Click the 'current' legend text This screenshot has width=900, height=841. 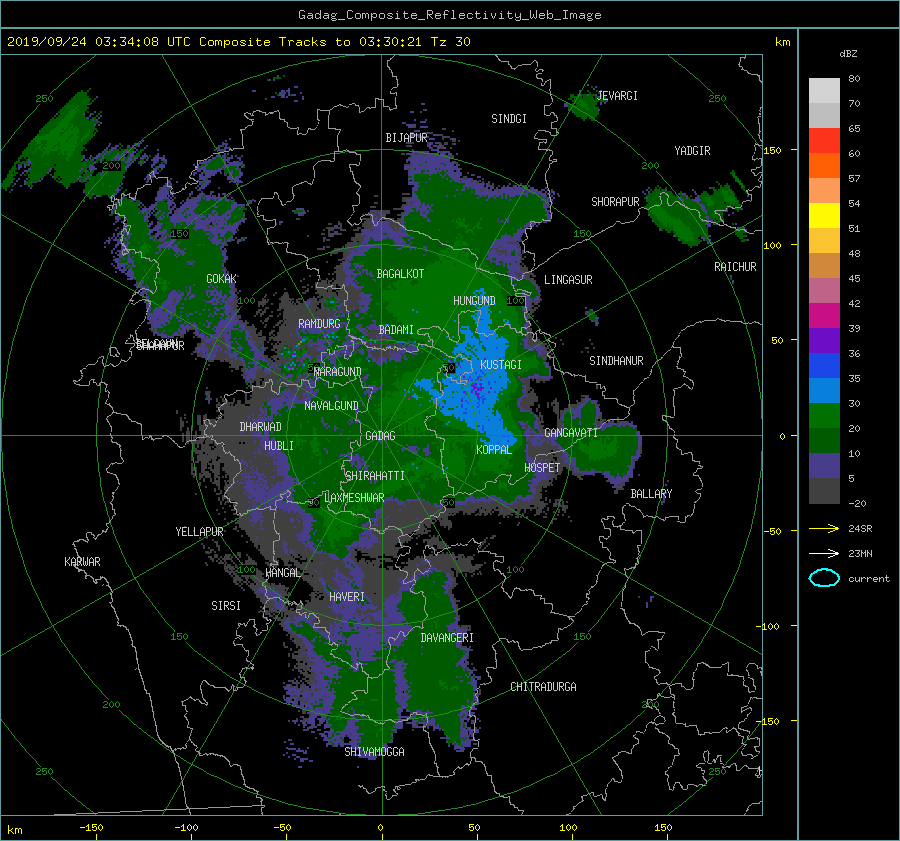click(x=868, y=579)
